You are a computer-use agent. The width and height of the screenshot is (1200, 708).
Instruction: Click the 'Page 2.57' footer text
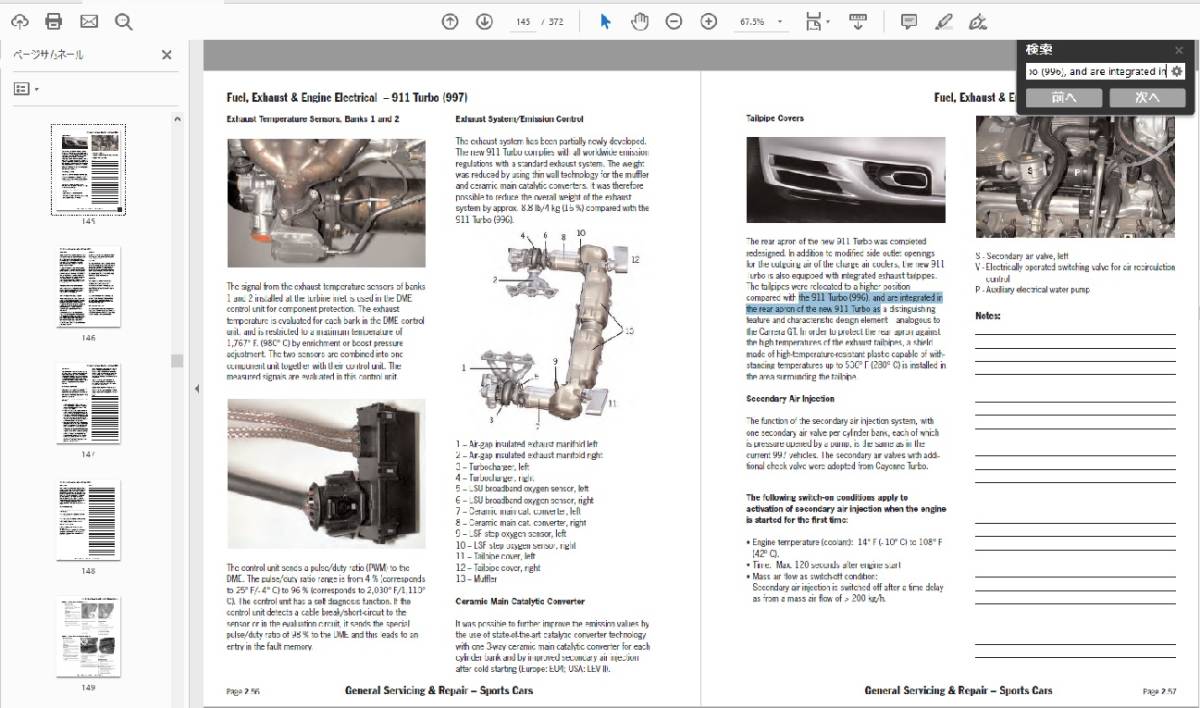1159,691
